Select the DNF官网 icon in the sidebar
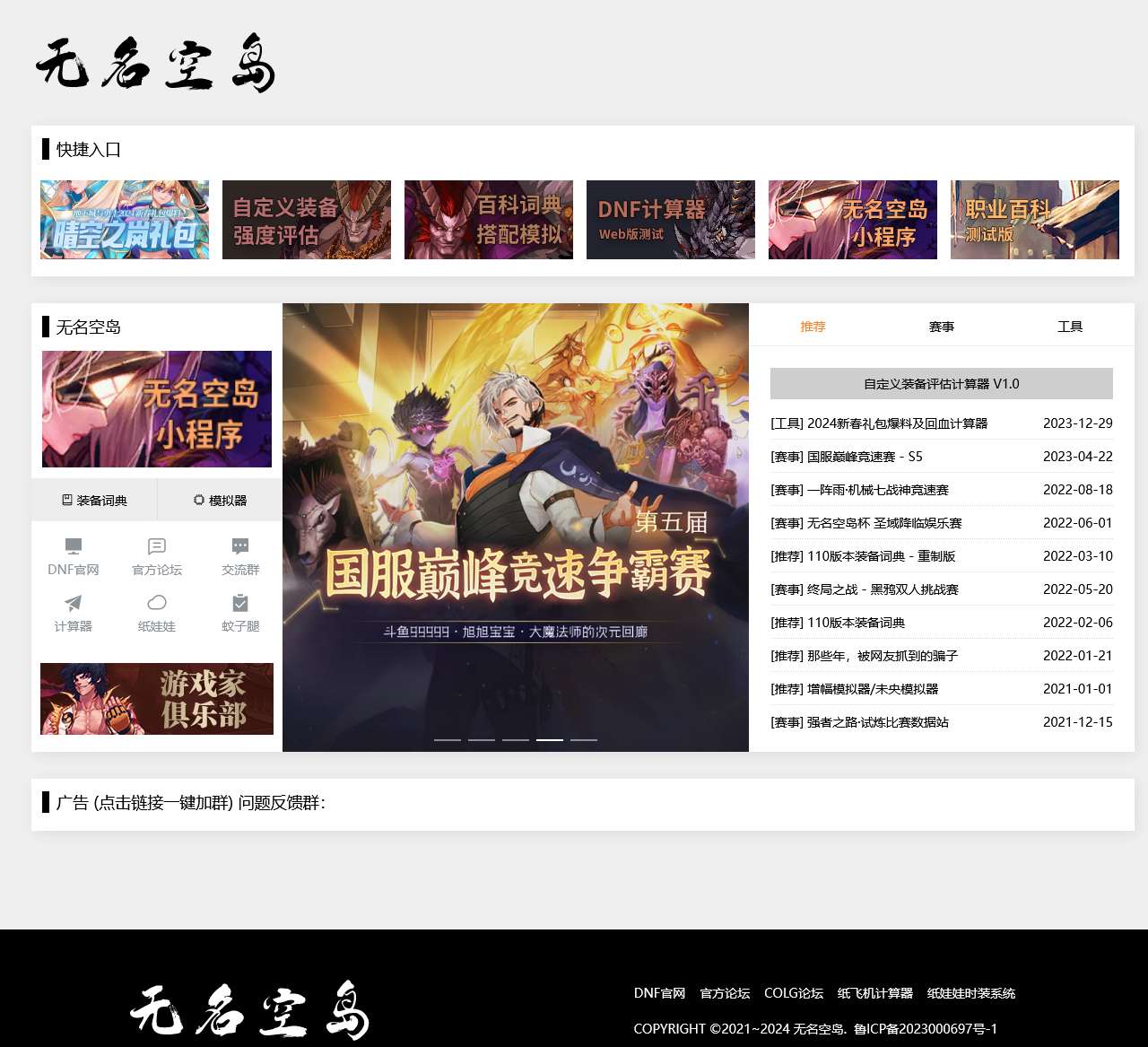This screenshot has width=1148, height=1047. click(74, 554)
